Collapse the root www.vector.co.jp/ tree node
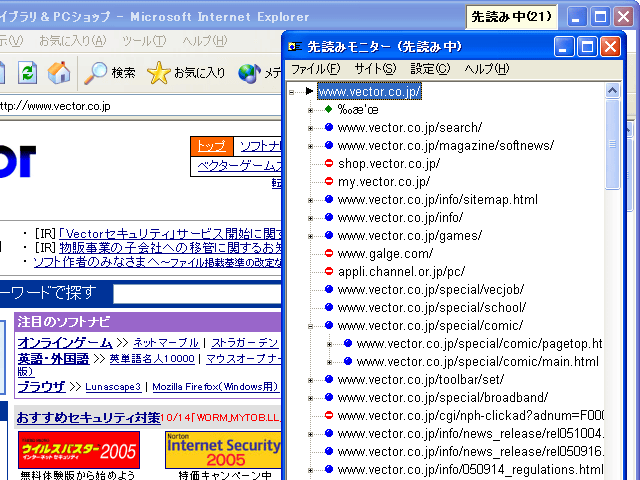 point(291,92)
